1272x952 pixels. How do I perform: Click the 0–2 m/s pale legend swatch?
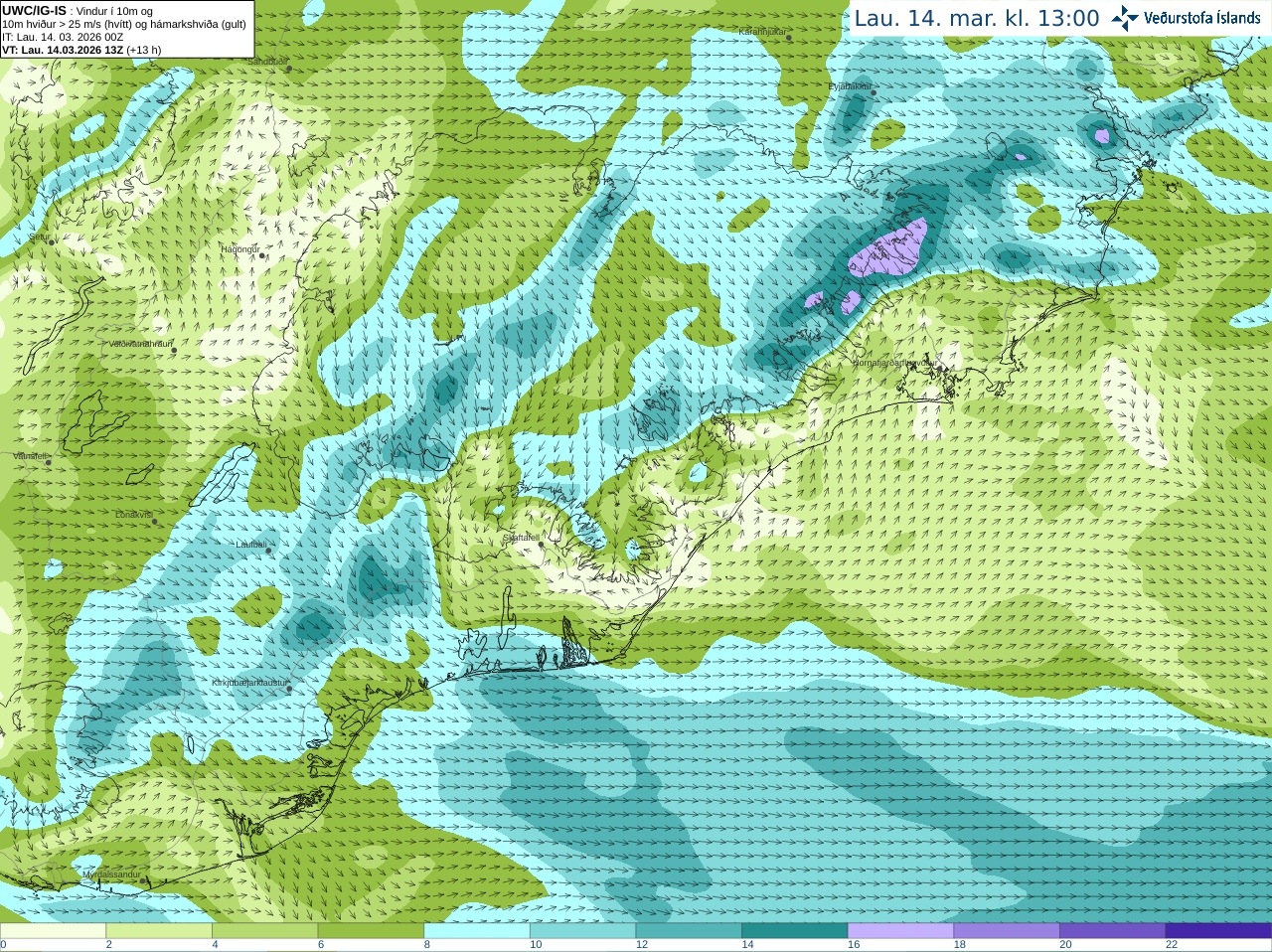click(53, 931)
